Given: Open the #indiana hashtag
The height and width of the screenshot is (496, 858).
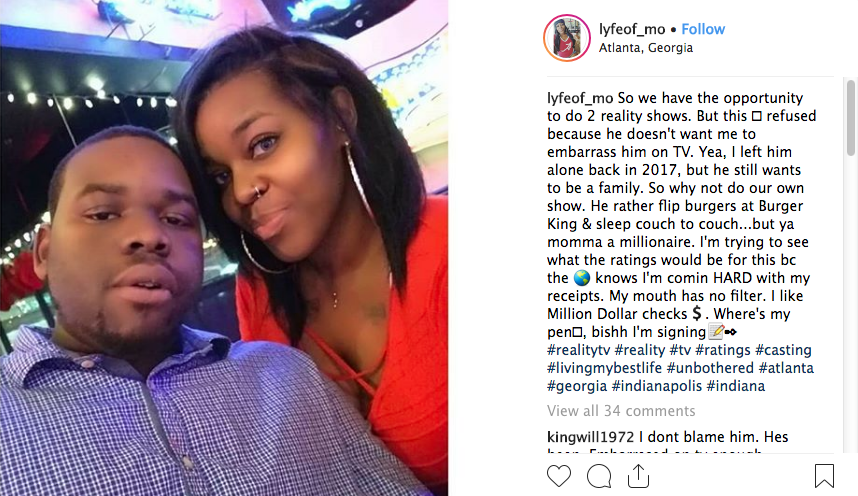Looking at the screenshot, I should point(736,386).
